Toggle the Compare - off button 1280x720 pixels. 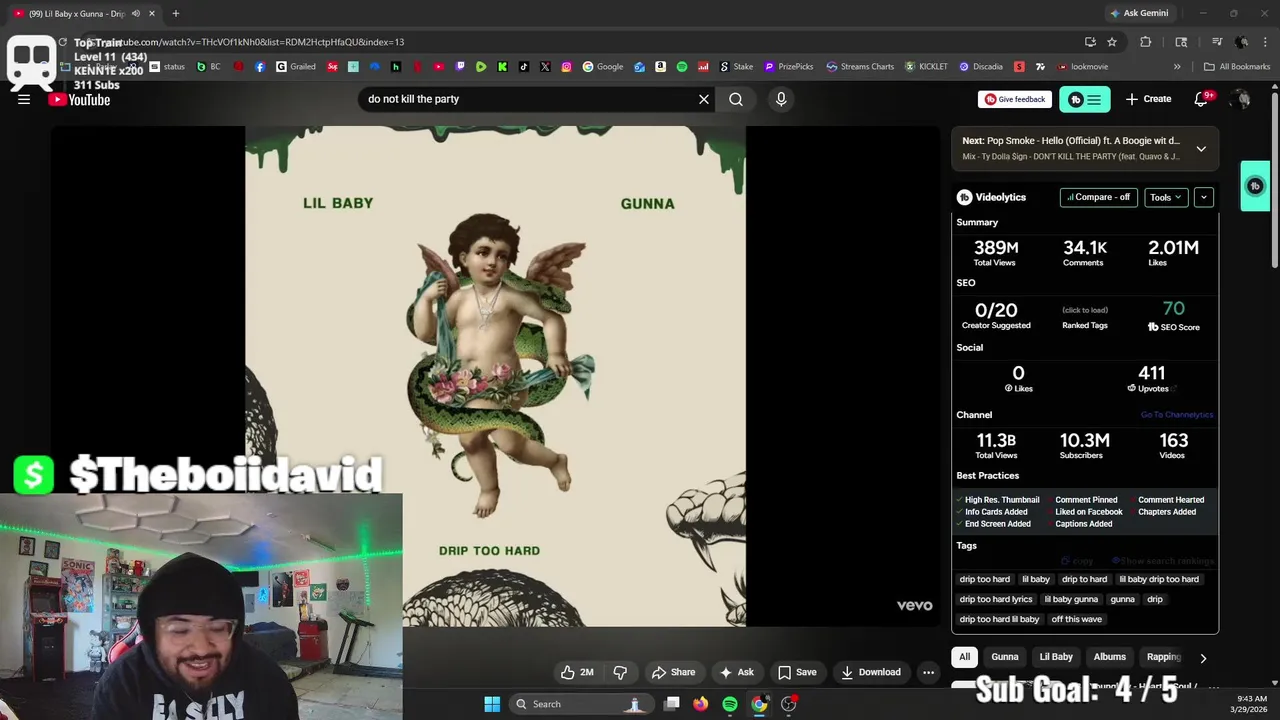coord(1099,197)
